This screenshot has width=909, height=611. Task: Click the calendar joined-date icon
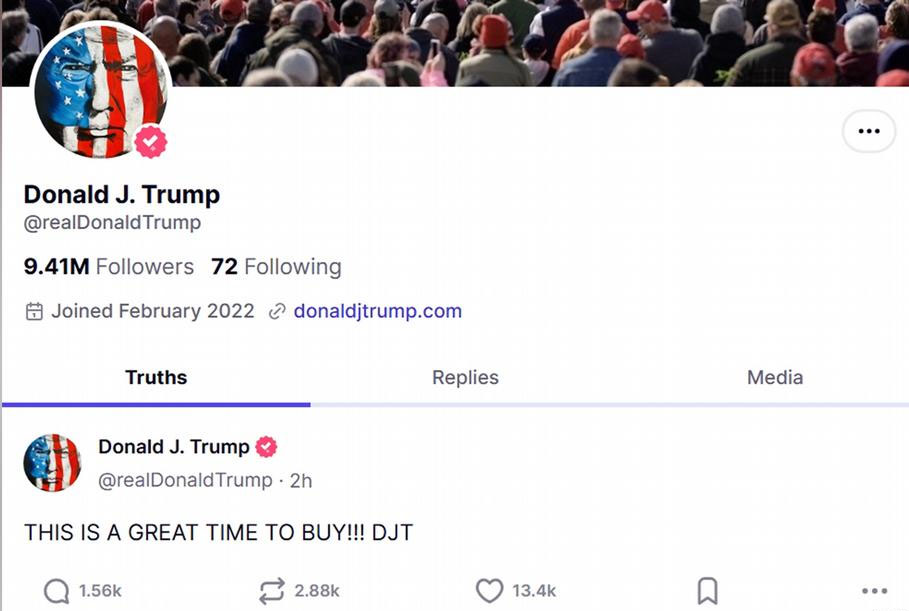click(34, 311)
